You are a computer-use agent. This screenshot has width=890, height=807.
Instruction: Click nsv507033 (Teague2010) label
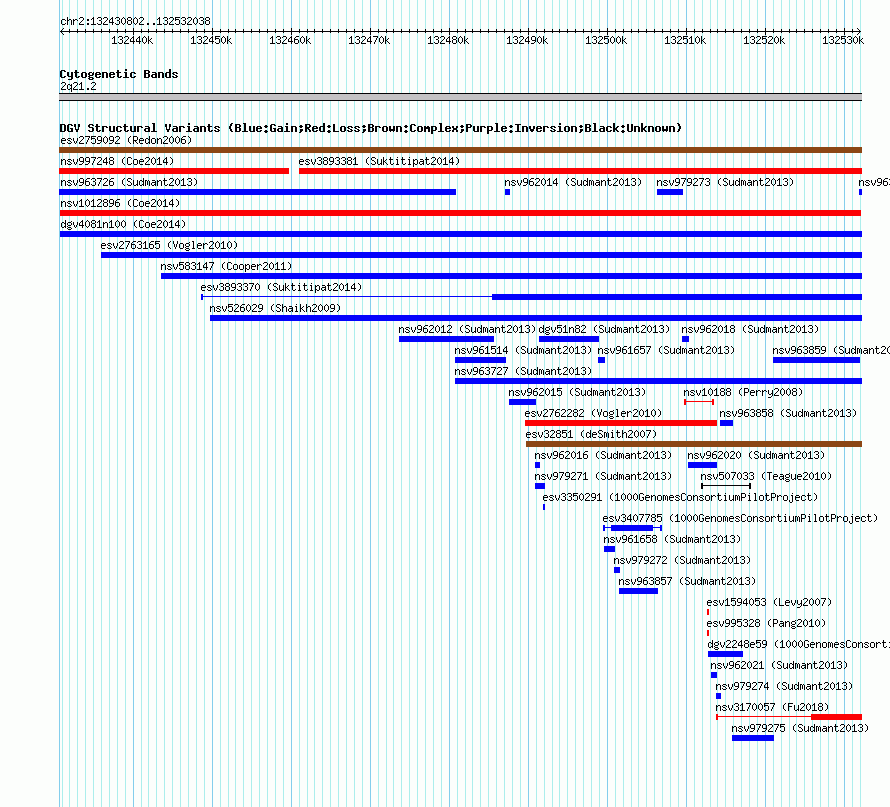(x=766, y=476)
